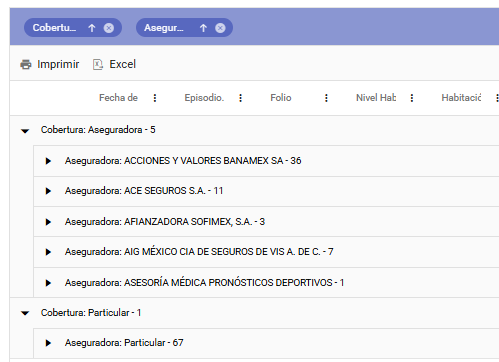Sort by Episodio column header
The height and width of the screenshot is (362, 499).
coord(204,98)
